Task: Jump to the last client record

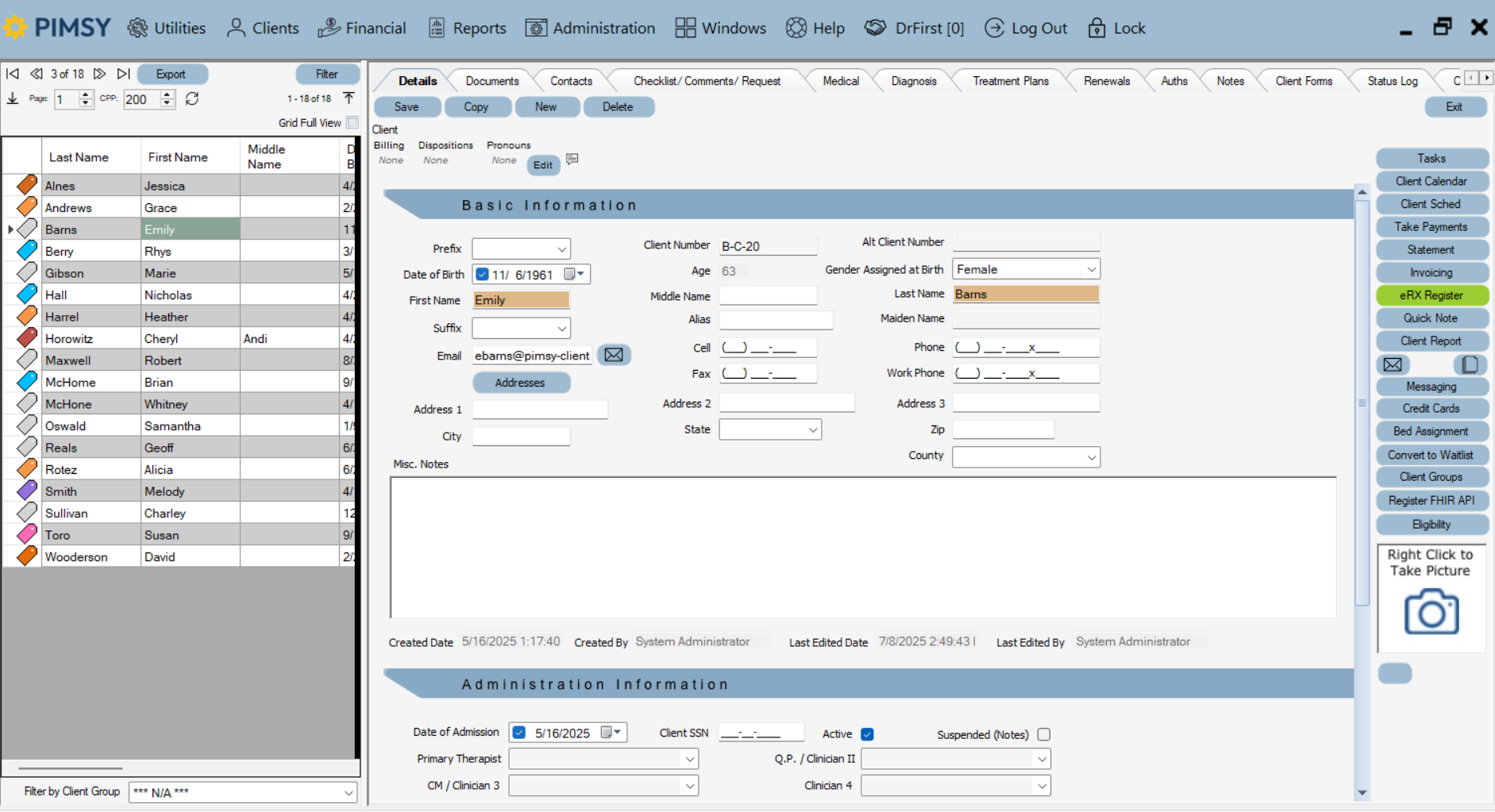Action: [124, 73]
